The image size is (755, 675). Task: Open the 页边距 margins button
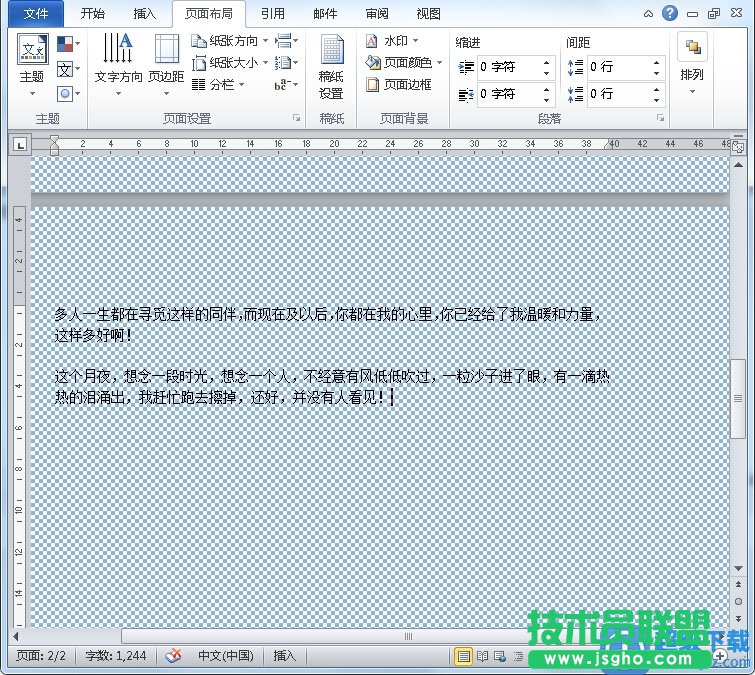[166, 58]
